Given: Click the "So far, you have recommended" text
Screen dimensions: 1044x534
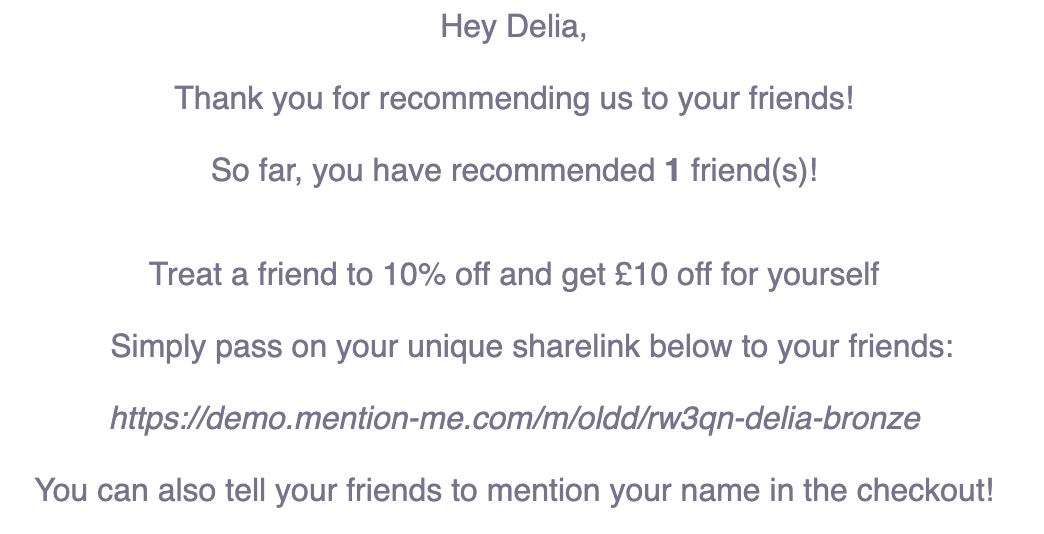Looking at the screenshot, I should (433, 170).
